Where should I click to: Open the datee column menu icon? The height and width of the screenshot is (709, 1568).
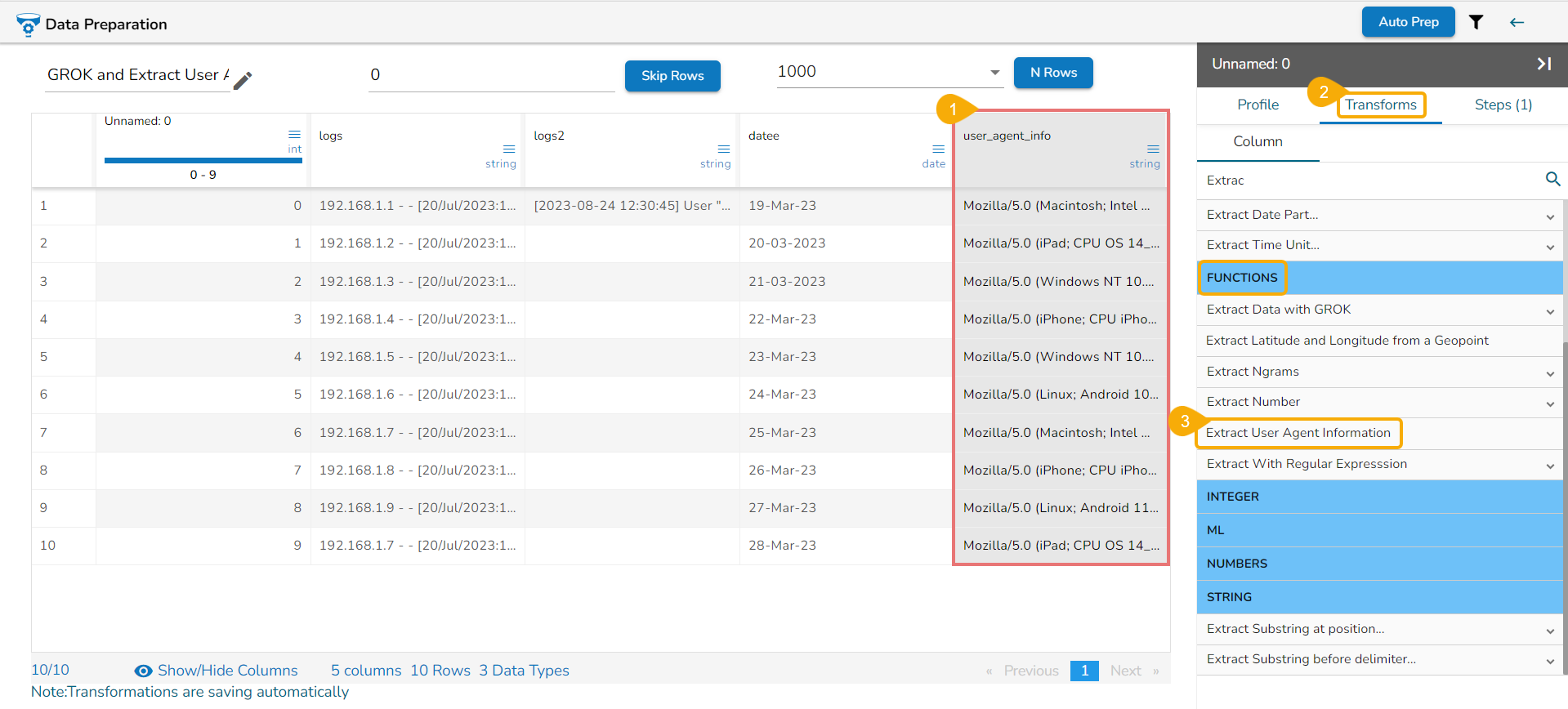click(938, 149)
